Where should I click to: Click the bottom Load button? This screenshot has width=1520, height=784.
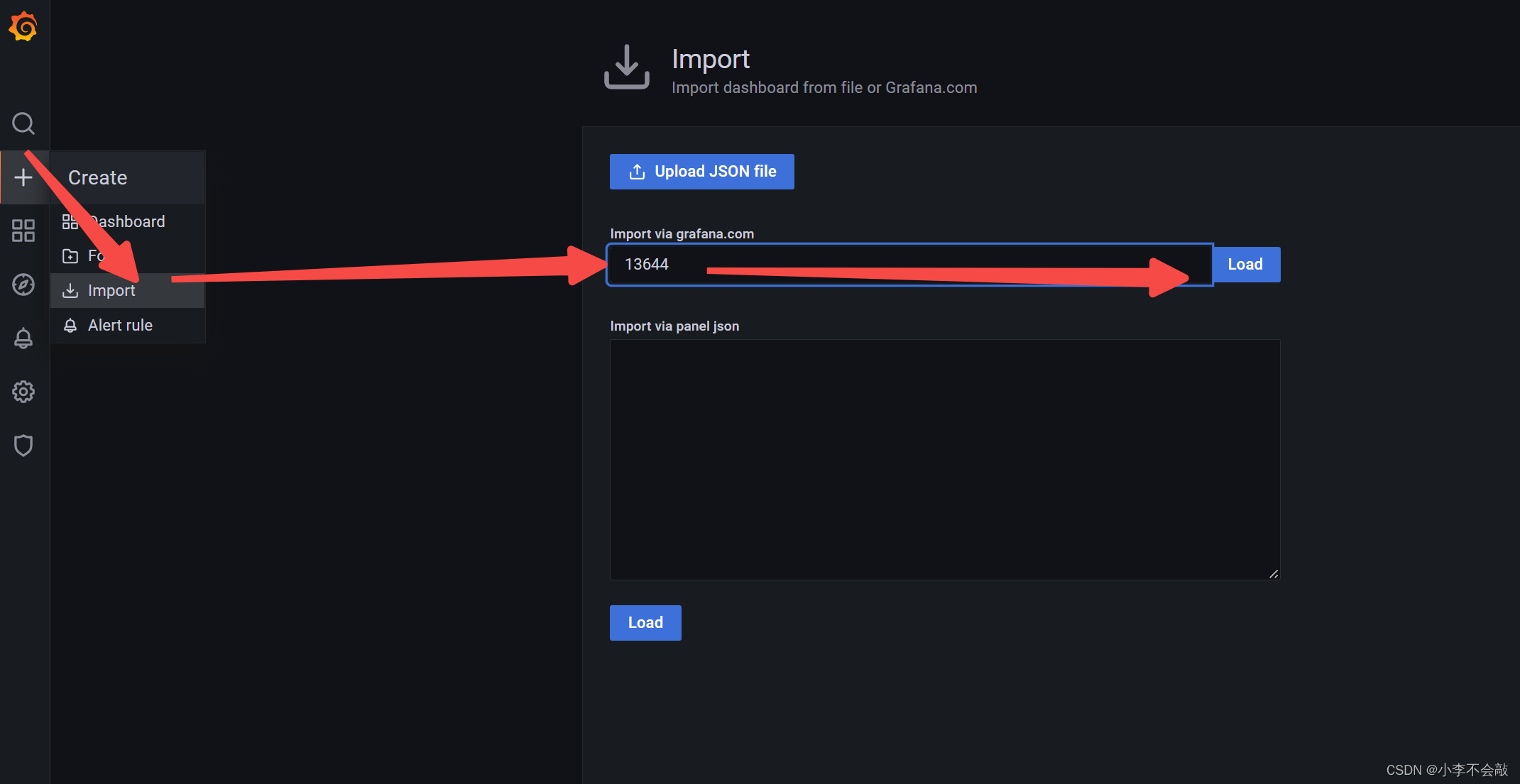click(x=645, y=623)
